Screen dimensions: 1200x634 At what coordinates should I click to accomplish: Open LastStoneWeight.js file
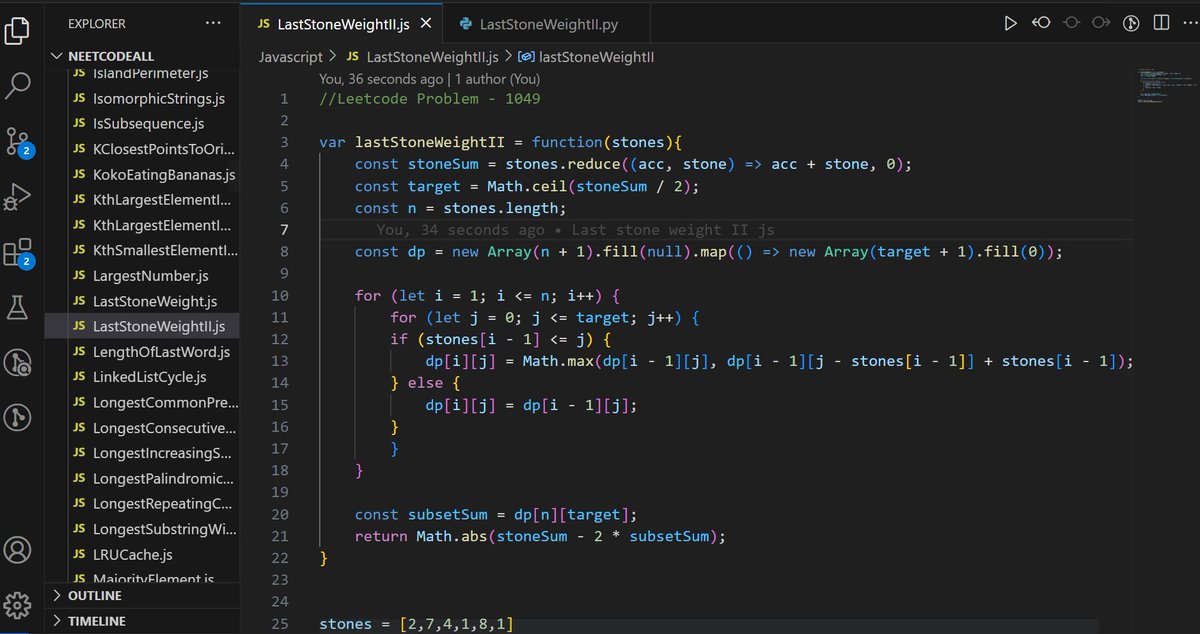155,301
